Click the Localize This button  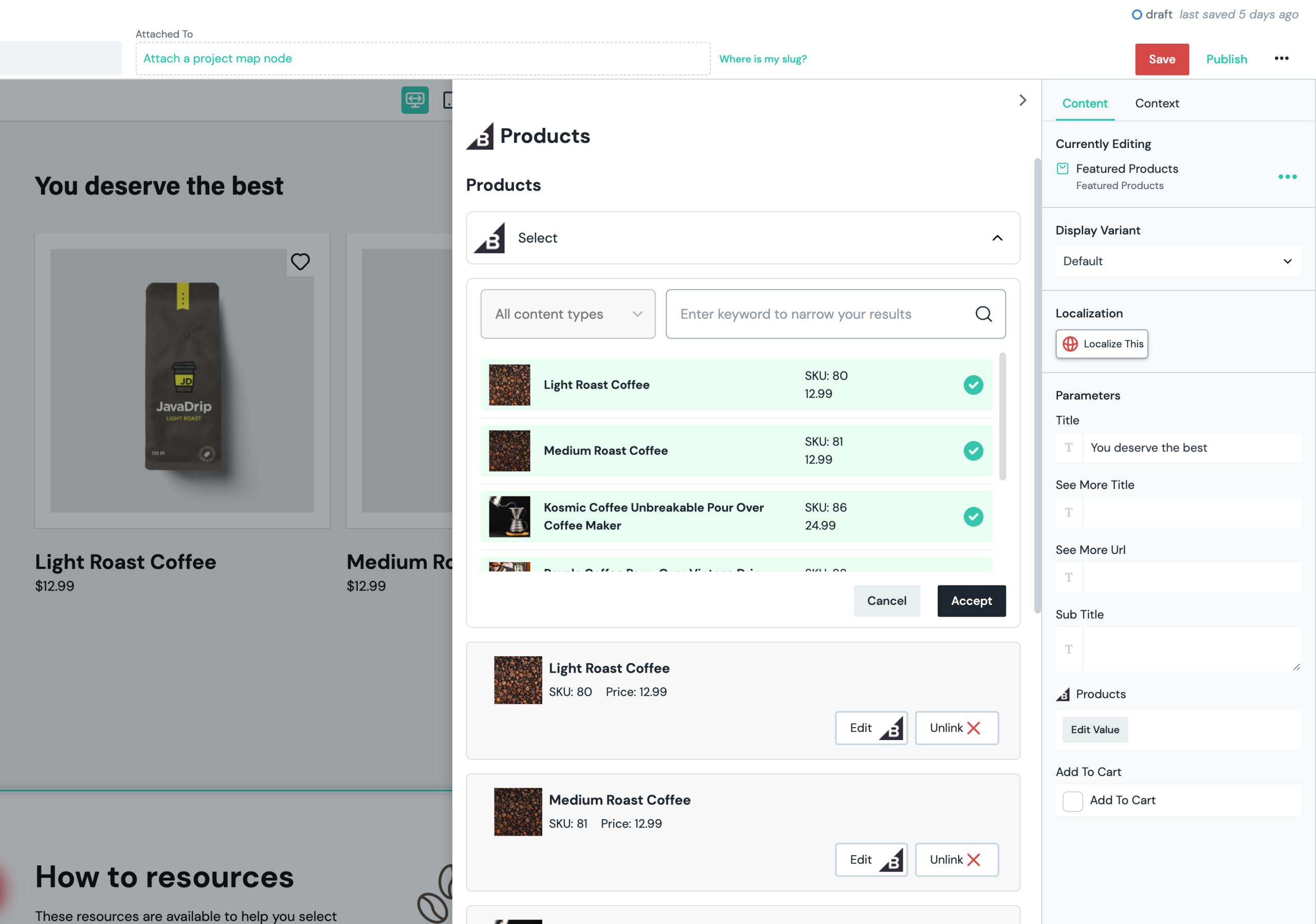coord(1101,344)
